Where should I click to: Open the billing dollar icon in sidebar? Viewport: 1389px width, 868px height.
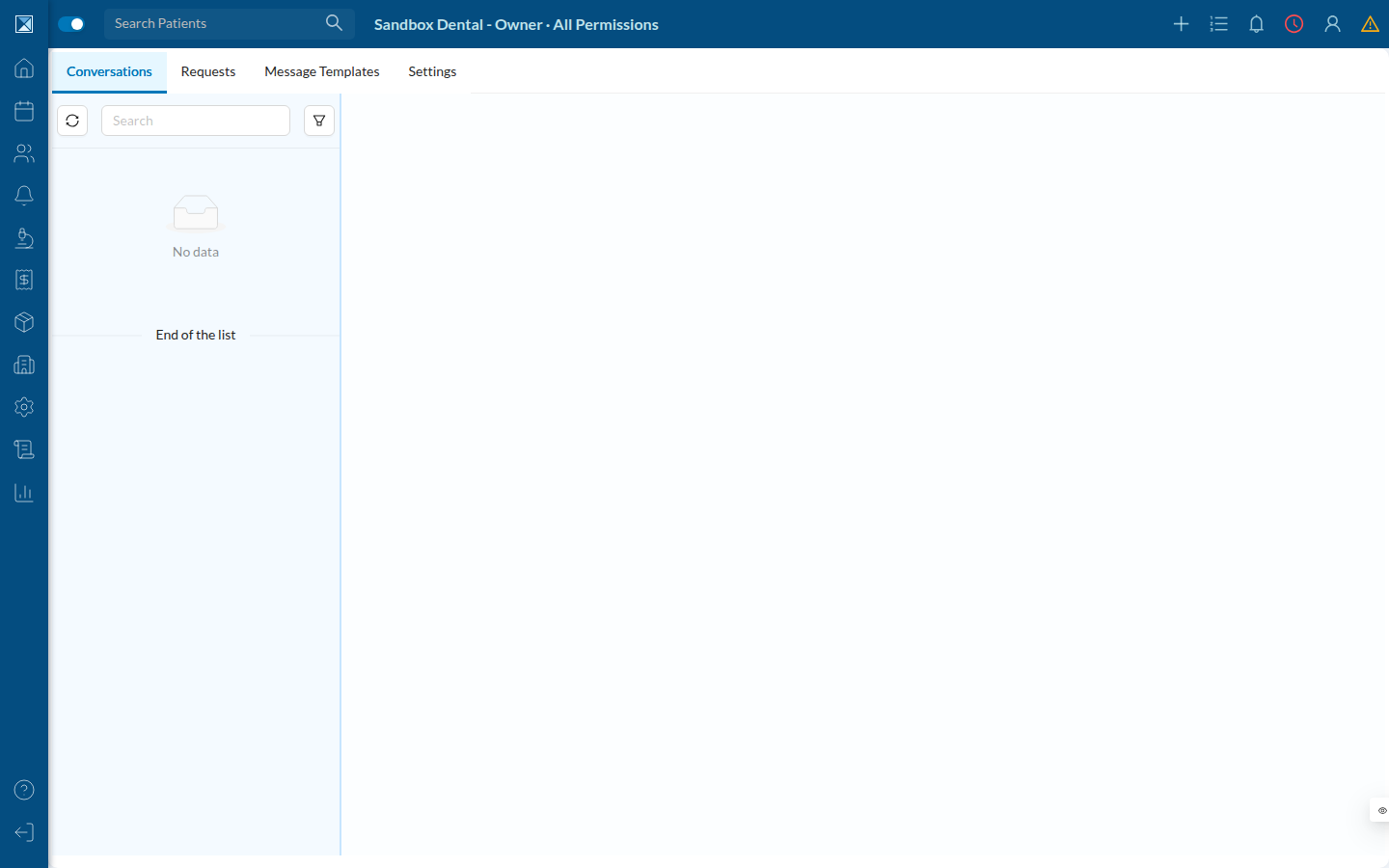click(24, 280)
